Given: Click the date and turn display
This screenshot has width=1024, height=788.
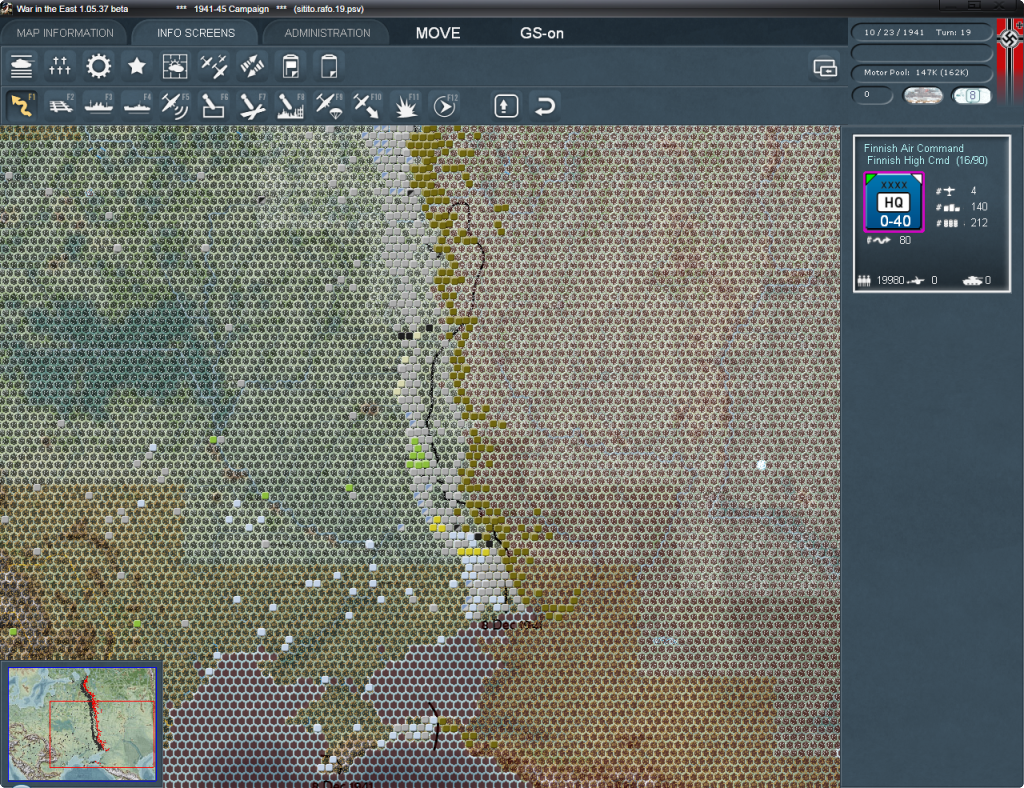Looking at the screenshot, I should point(921,32).
